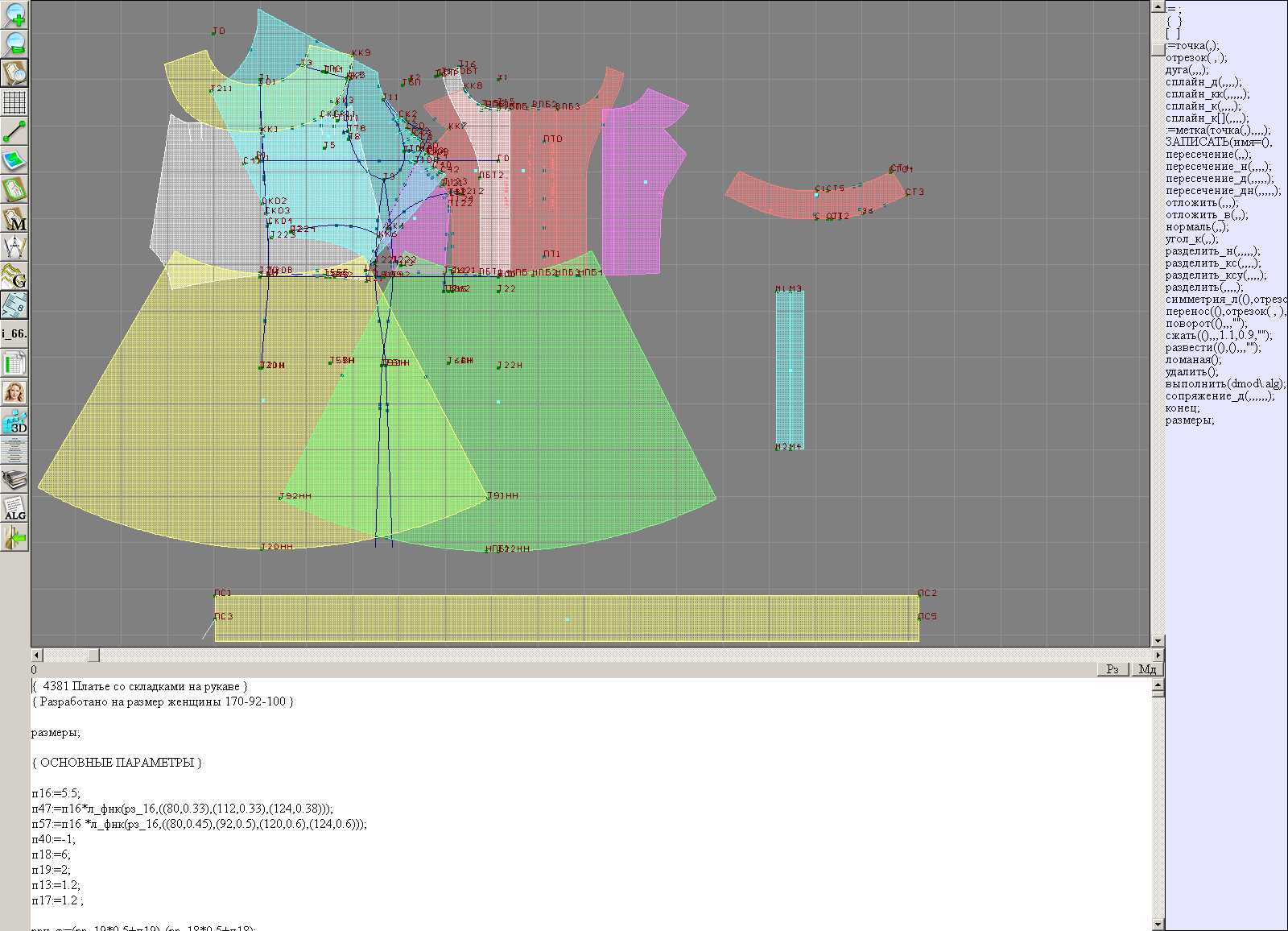
Task: Click the zoom out magnifier icon
Action: coord(14,43)
